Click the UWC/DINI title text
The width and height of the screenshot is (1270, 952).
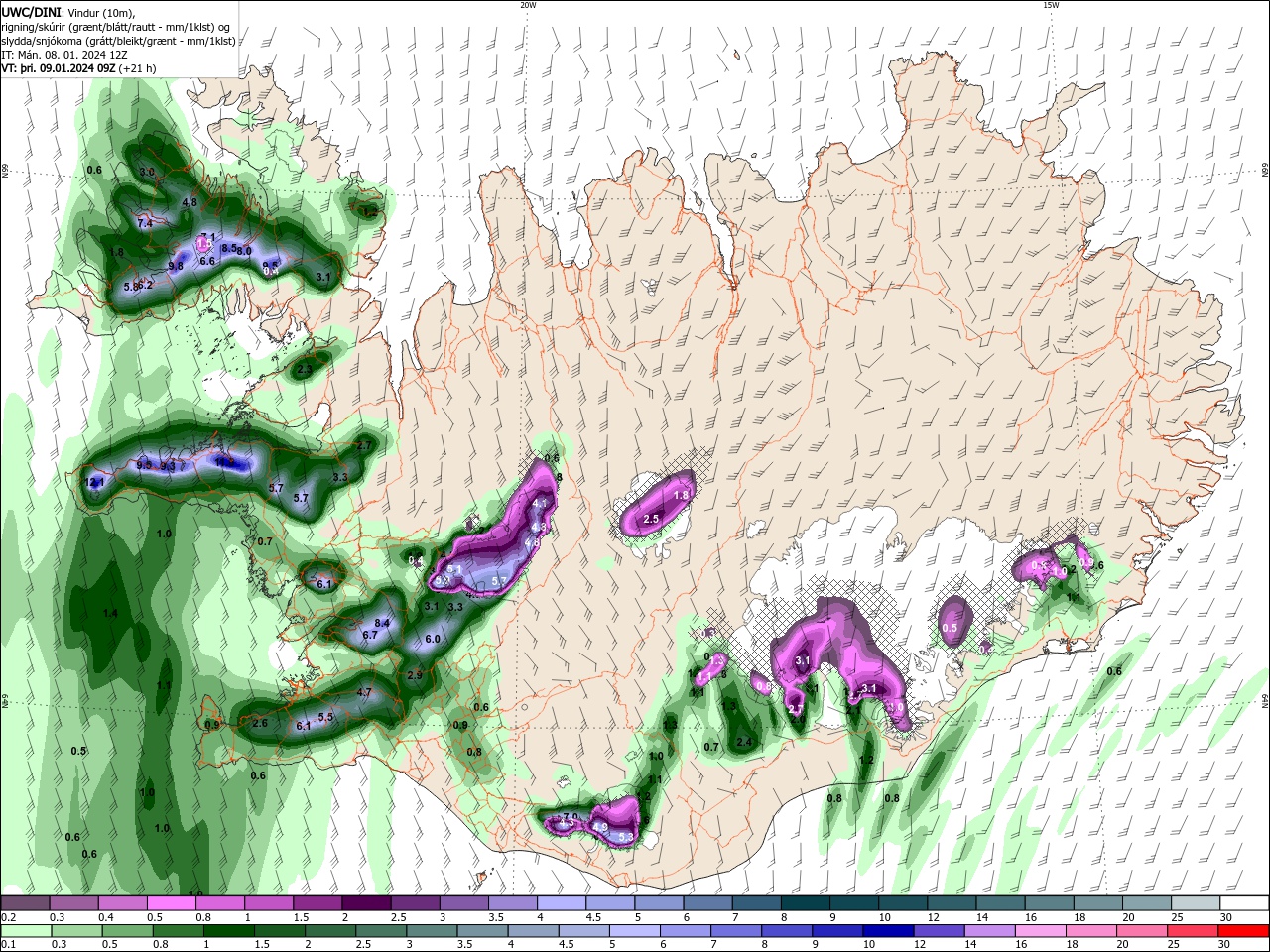[x=32, y=11]
